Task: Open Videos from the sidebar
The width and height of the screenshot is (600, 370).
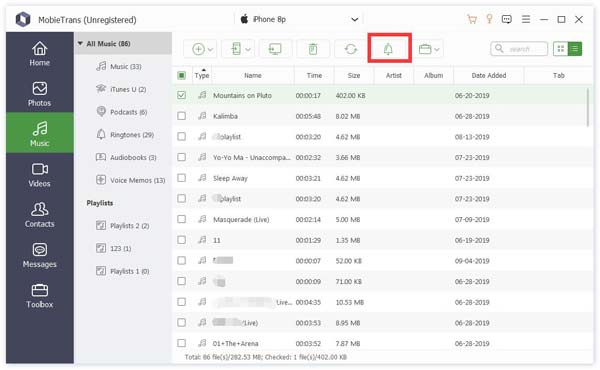Action: (x=39, y=175)
